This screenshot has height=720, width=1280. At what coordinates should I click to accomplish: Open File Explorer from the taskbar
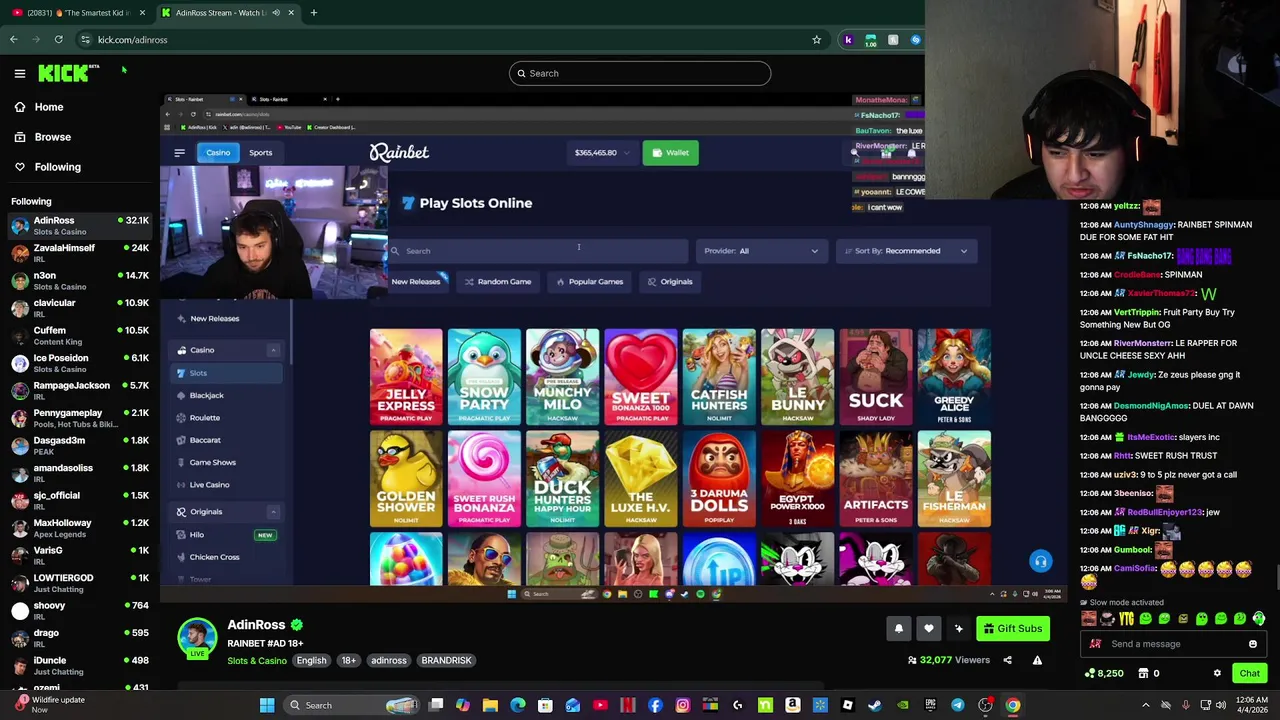(490, 705)
